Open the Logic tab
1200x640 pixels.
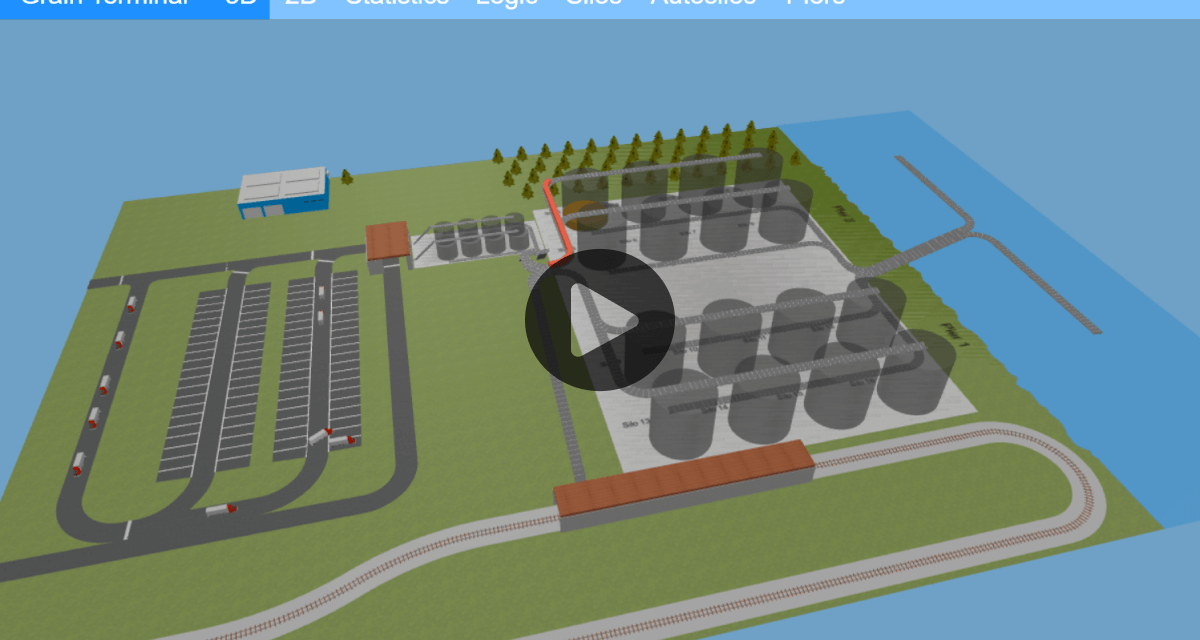[x=505, y=3]
